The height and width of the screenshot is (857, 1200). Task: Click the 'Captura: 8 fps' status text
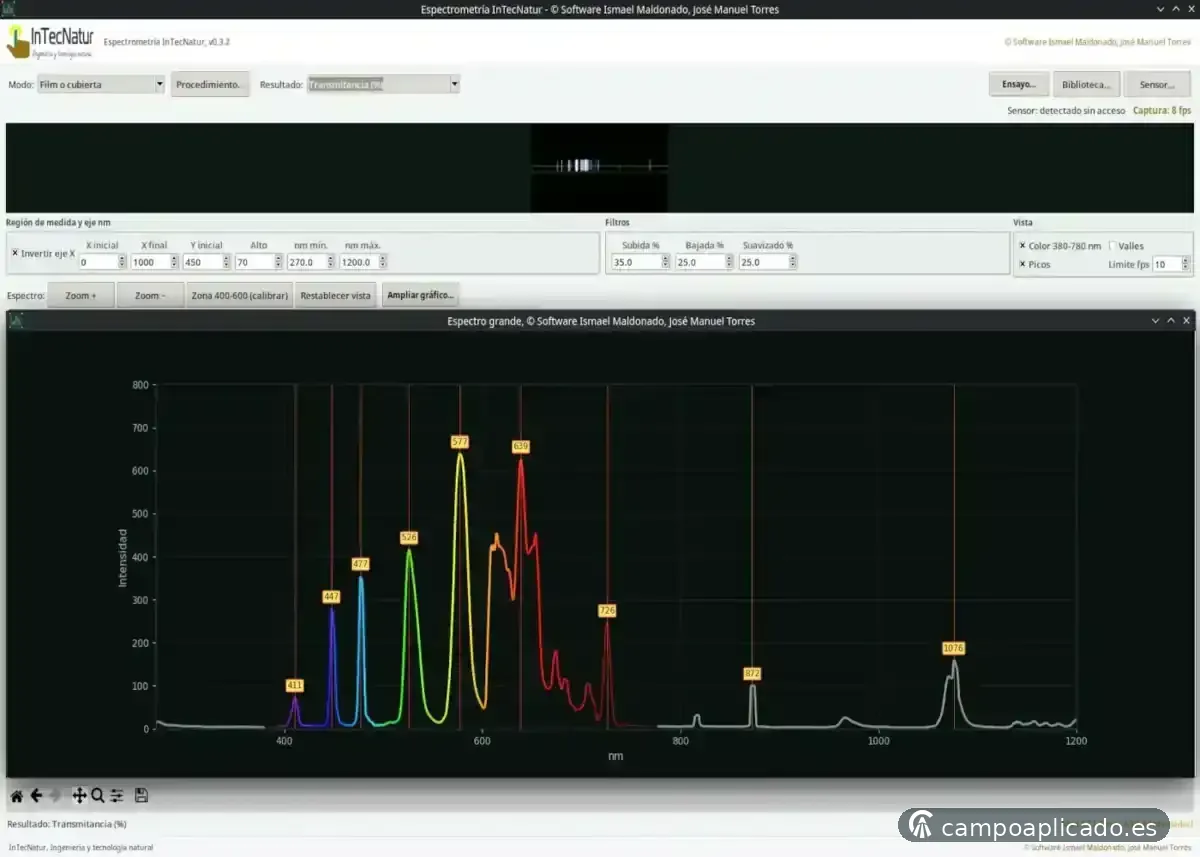(x=1162, y=110)
